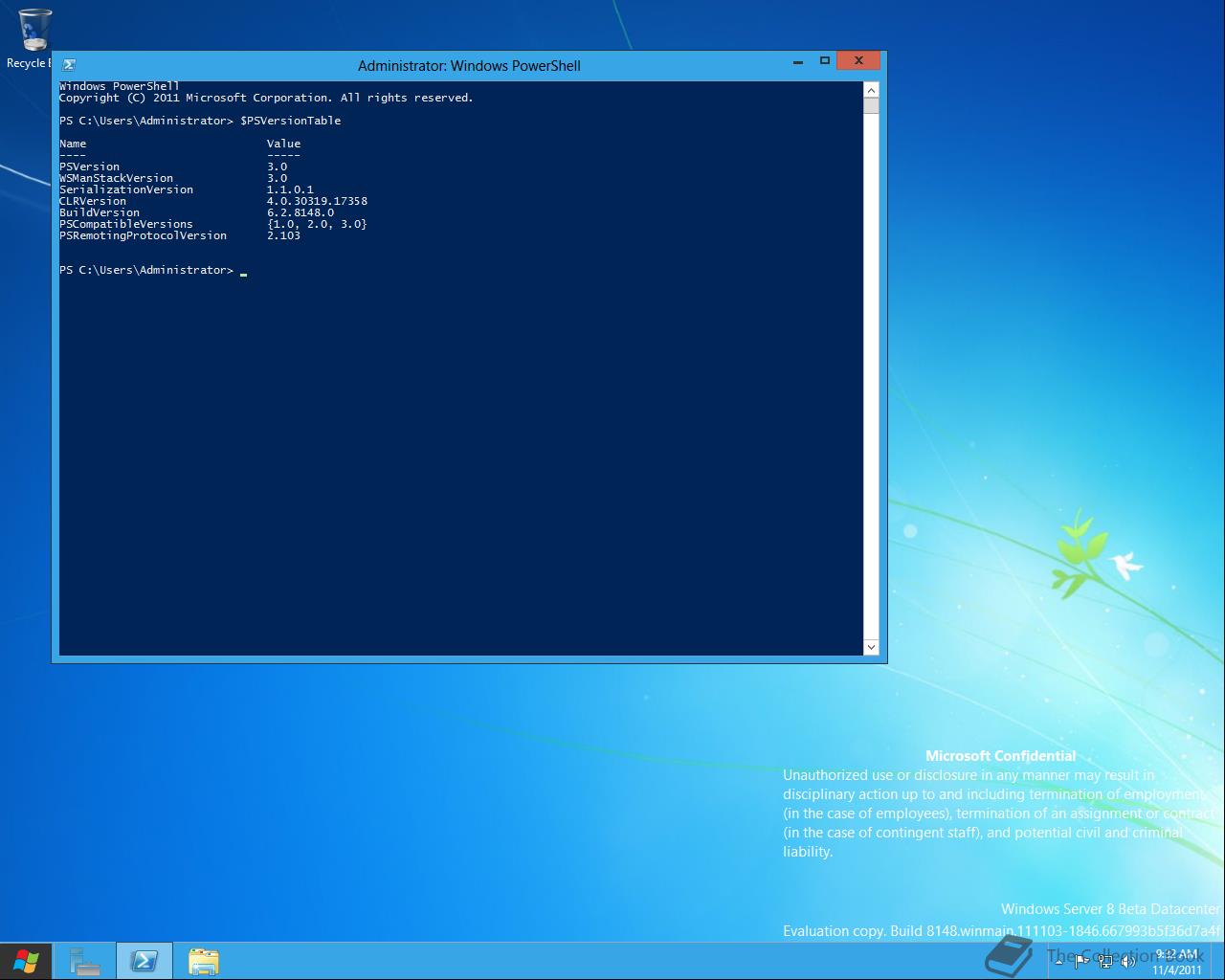Click the PowerShell scrollbar down arrow
Screen dimensions: 1225x980
[x=871, y=648]
